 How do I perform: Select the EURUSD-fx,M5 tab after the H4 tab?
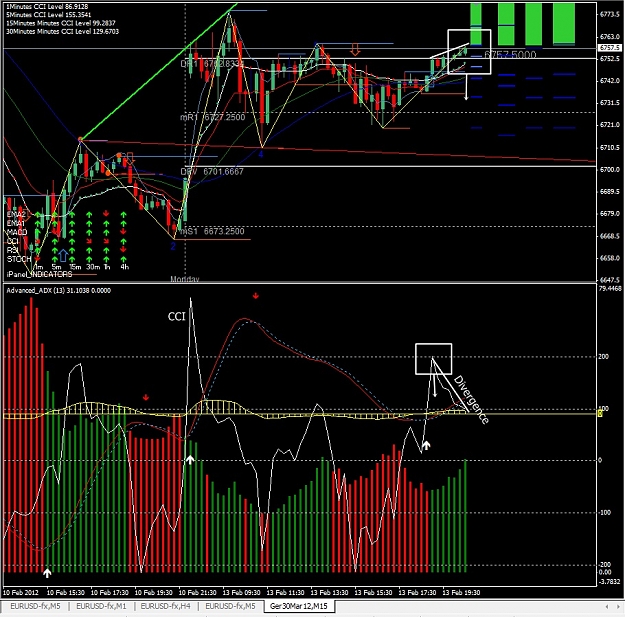[230, 606]
